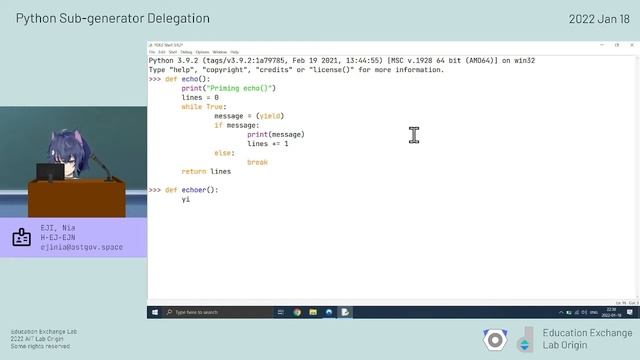Open Google Chrome from the taskbar

point(297,312)
